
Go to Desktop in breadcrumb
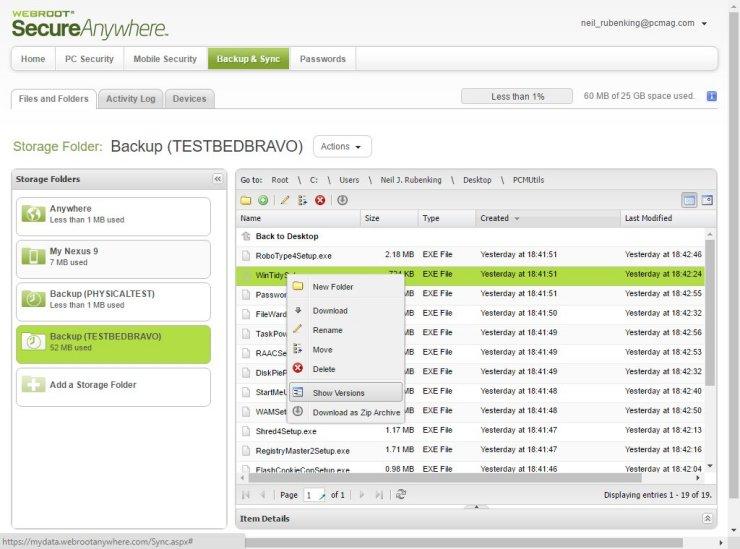pos(477,180)
